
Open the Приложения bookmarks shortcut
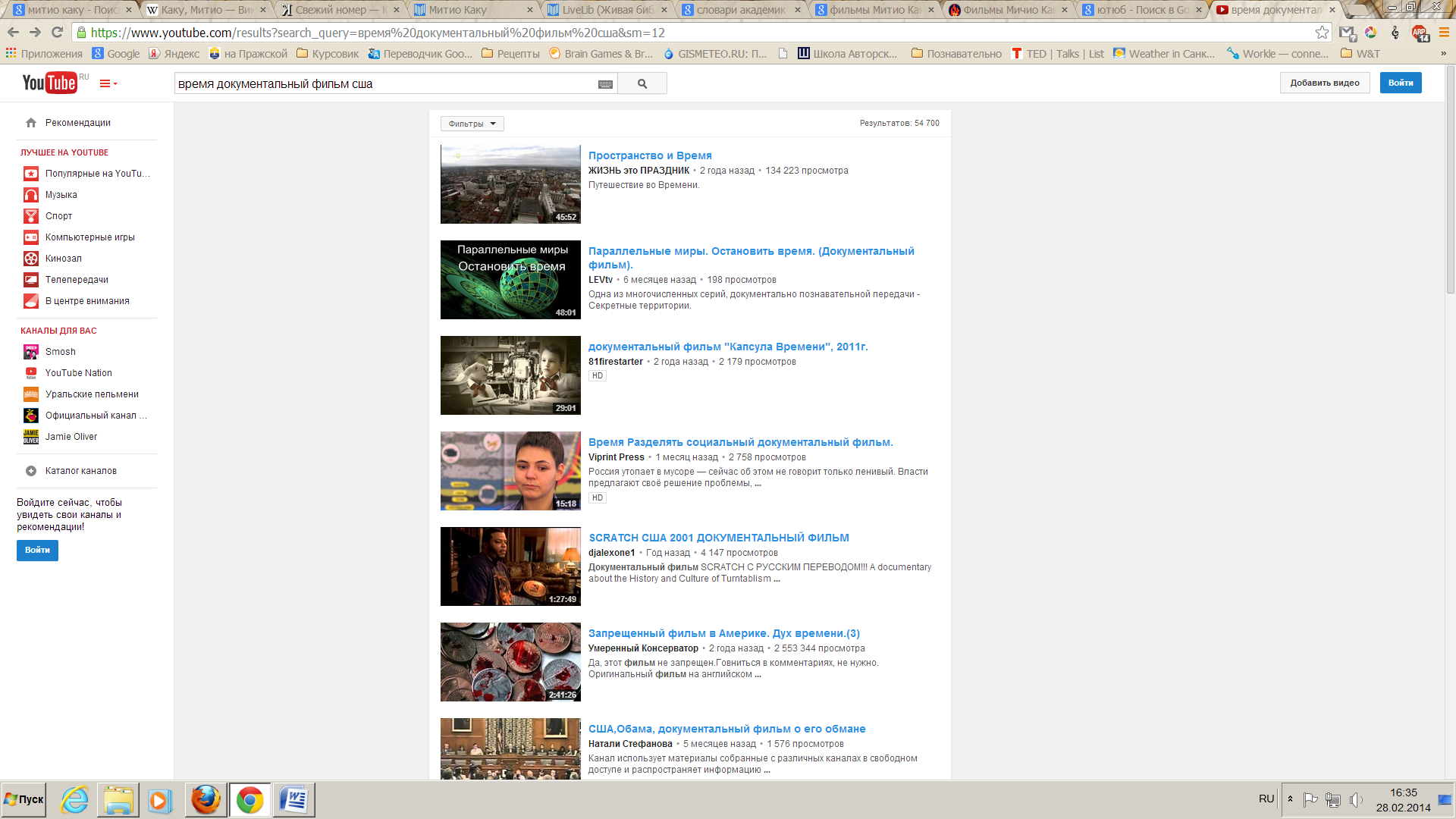click(x=44, y=54)
